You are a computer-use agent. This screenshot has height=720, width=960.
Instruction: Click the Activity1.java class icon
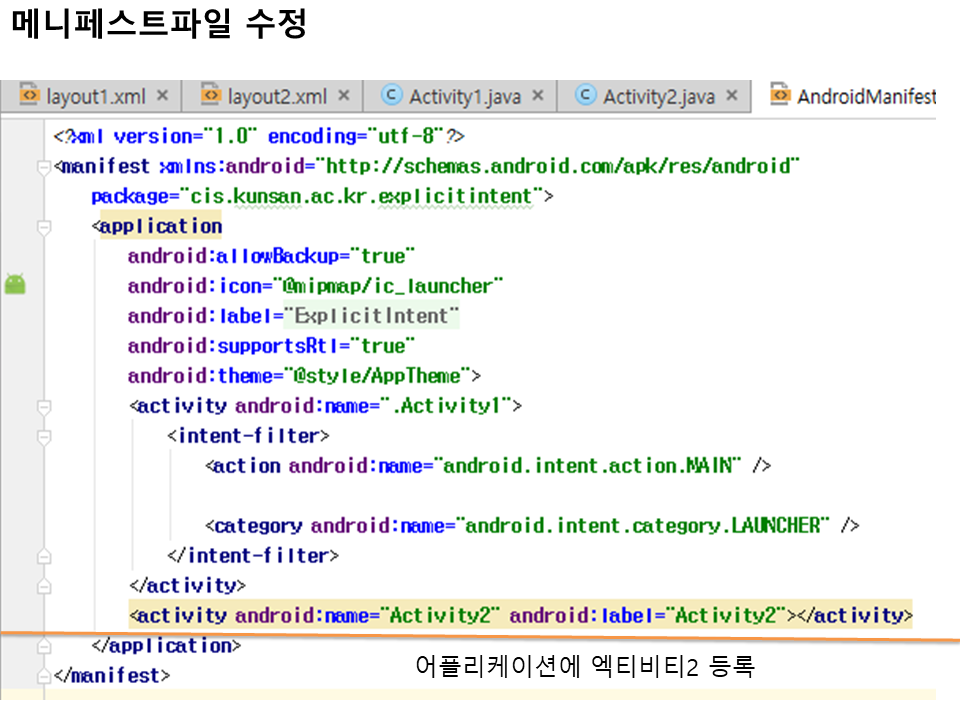point(393,96)
